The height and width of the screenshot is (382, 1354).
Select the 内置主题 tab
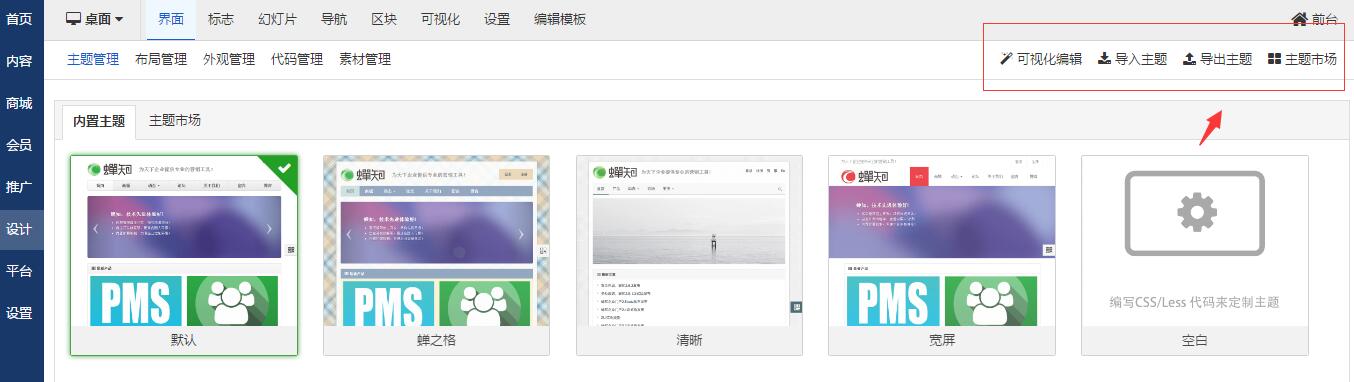click(x=99, y=121)
